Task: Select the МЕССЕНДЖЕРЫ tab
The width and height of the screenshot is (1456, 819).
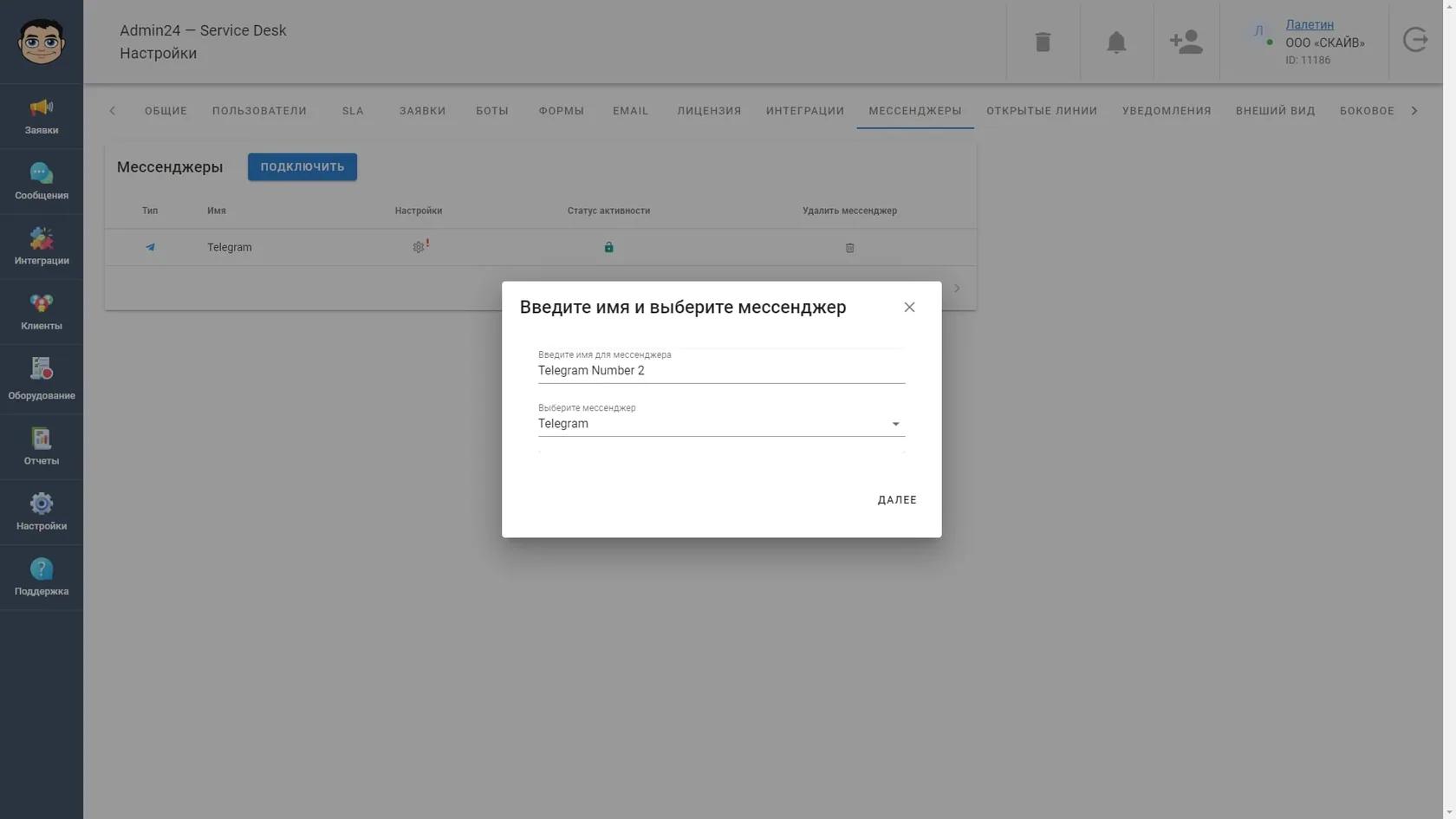Action: tap(915, 111)
